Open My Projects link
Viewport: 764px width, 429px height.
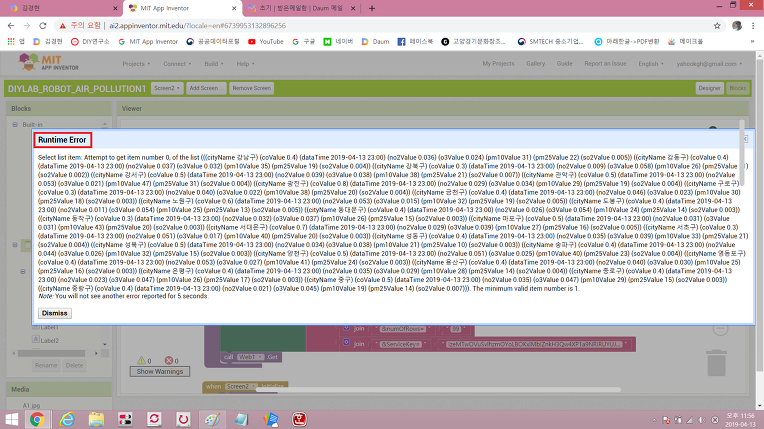498,64
